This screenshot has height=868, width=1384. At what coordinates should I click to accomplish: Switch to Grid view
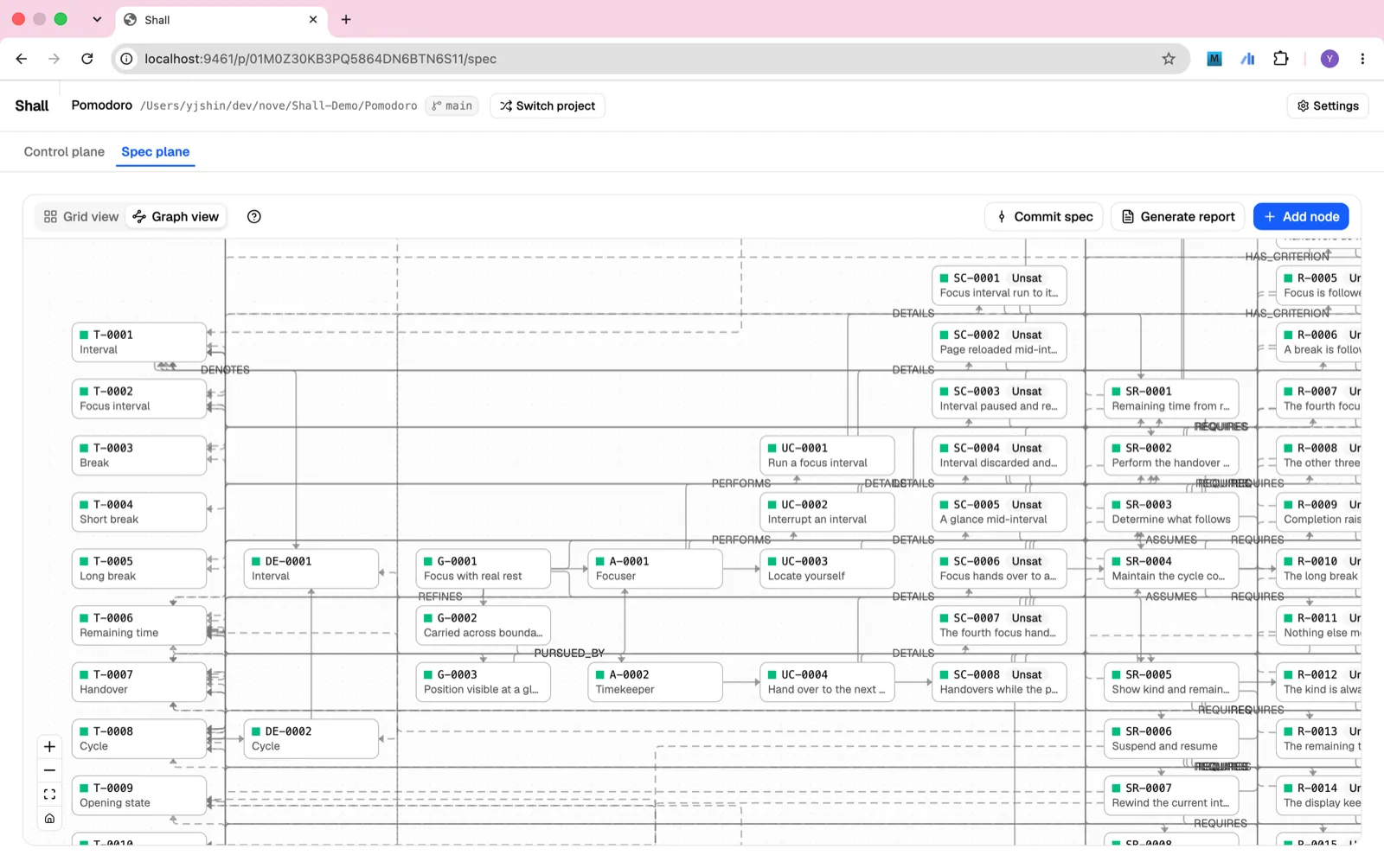[81, 217]
